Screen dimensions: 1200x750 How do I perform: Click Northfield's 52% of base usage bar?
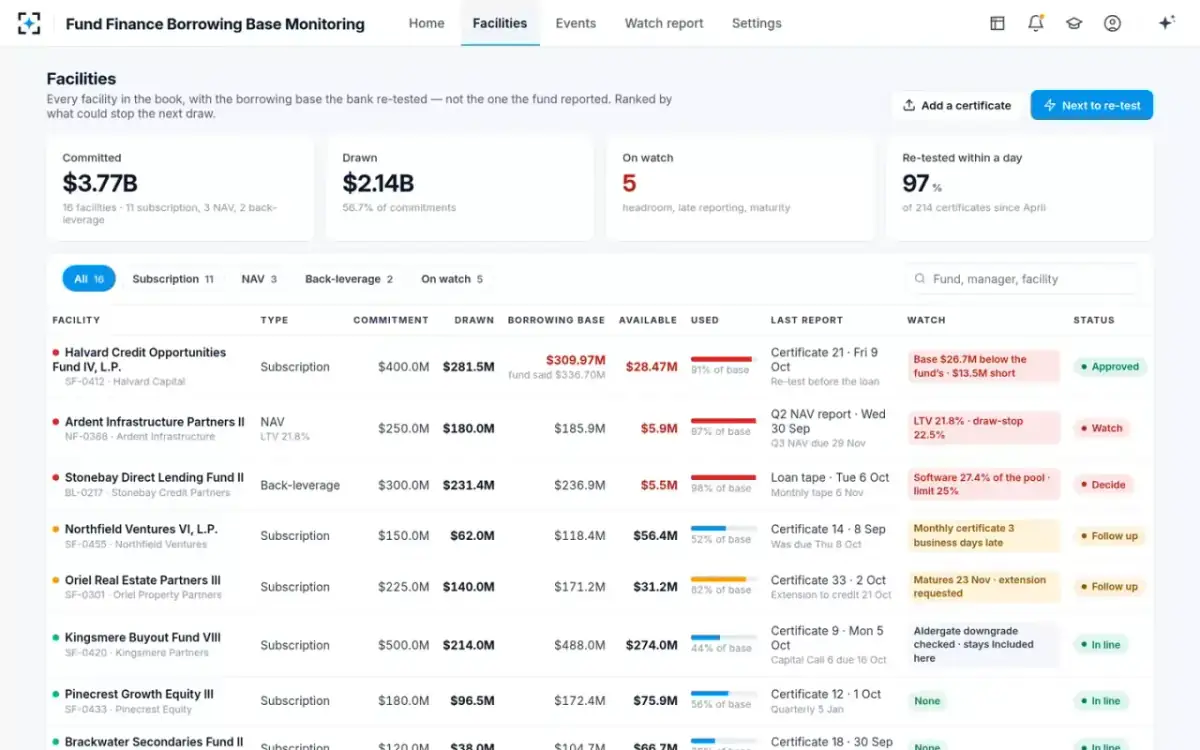pos(723,528)
